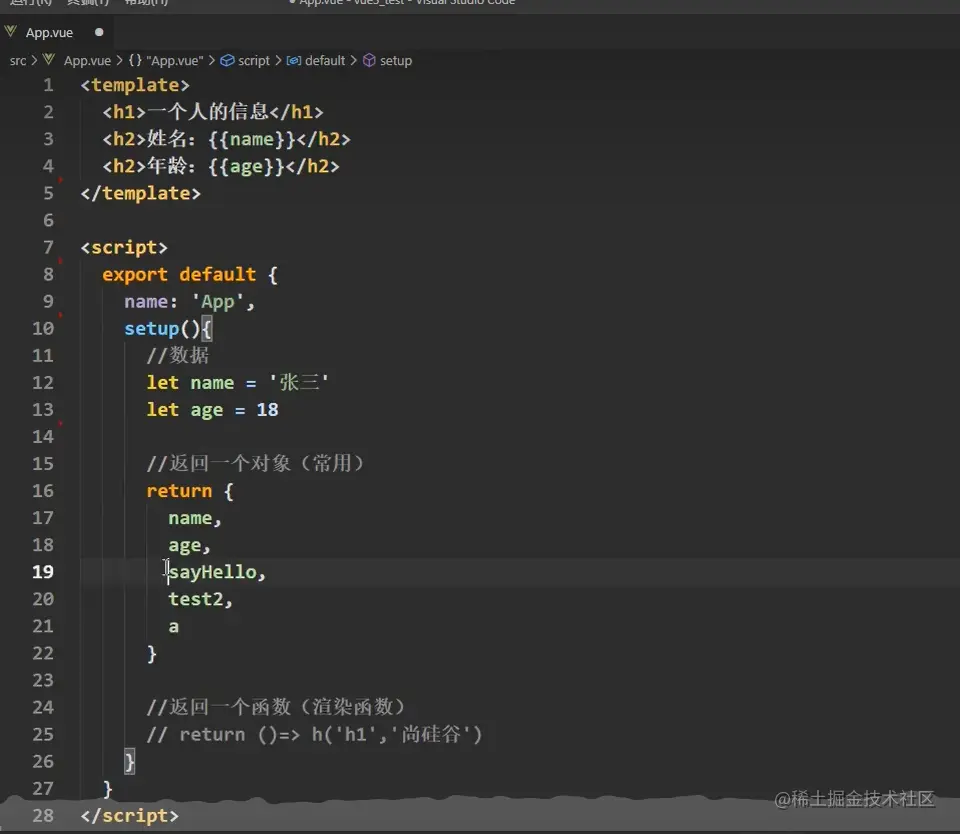Viewport: 960px width, 834px height.
Task: Click the closing </template> tag
Action: tap(141, 193)
